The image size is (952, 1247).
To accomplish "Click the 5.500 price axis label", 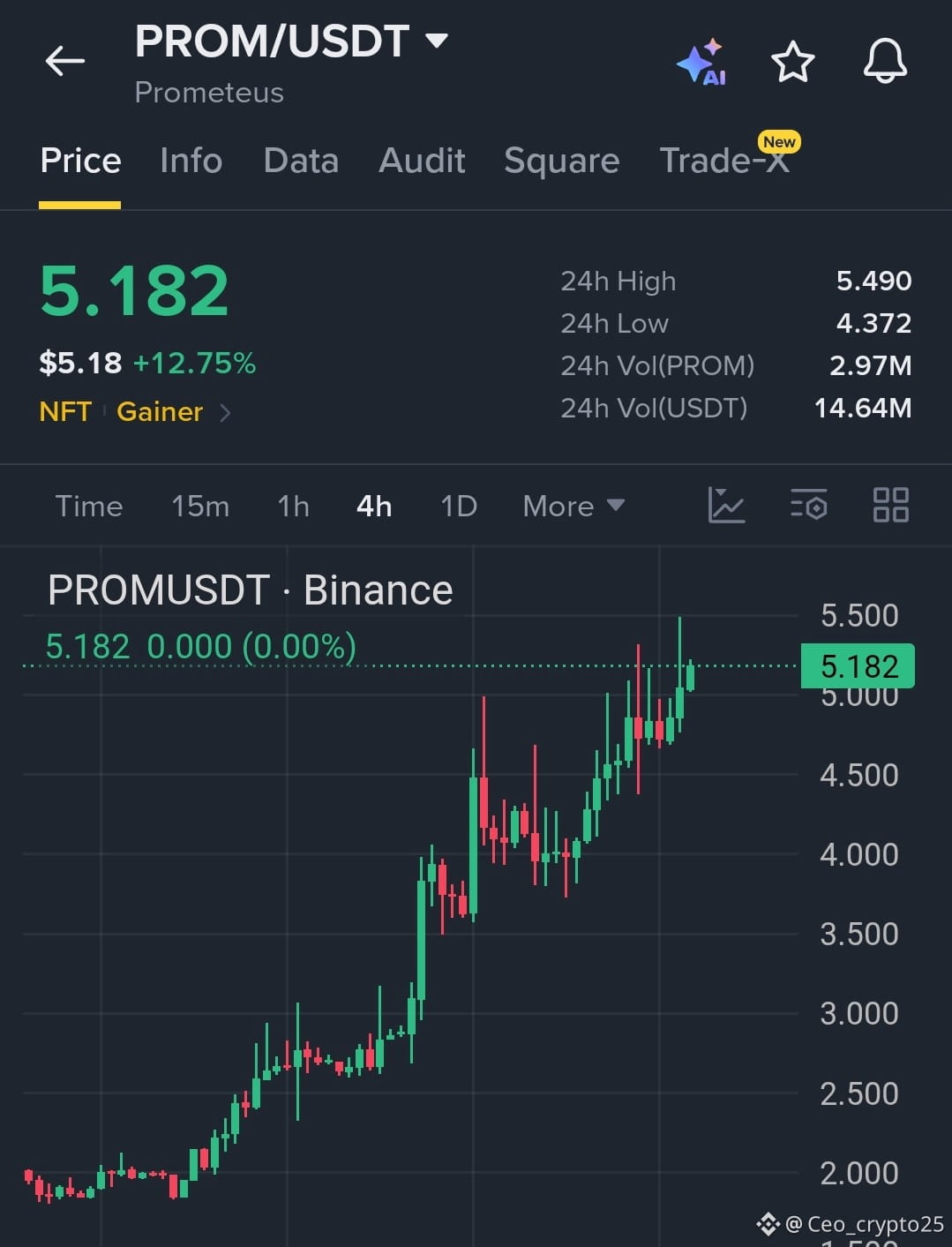I will [x=859, y=615].
